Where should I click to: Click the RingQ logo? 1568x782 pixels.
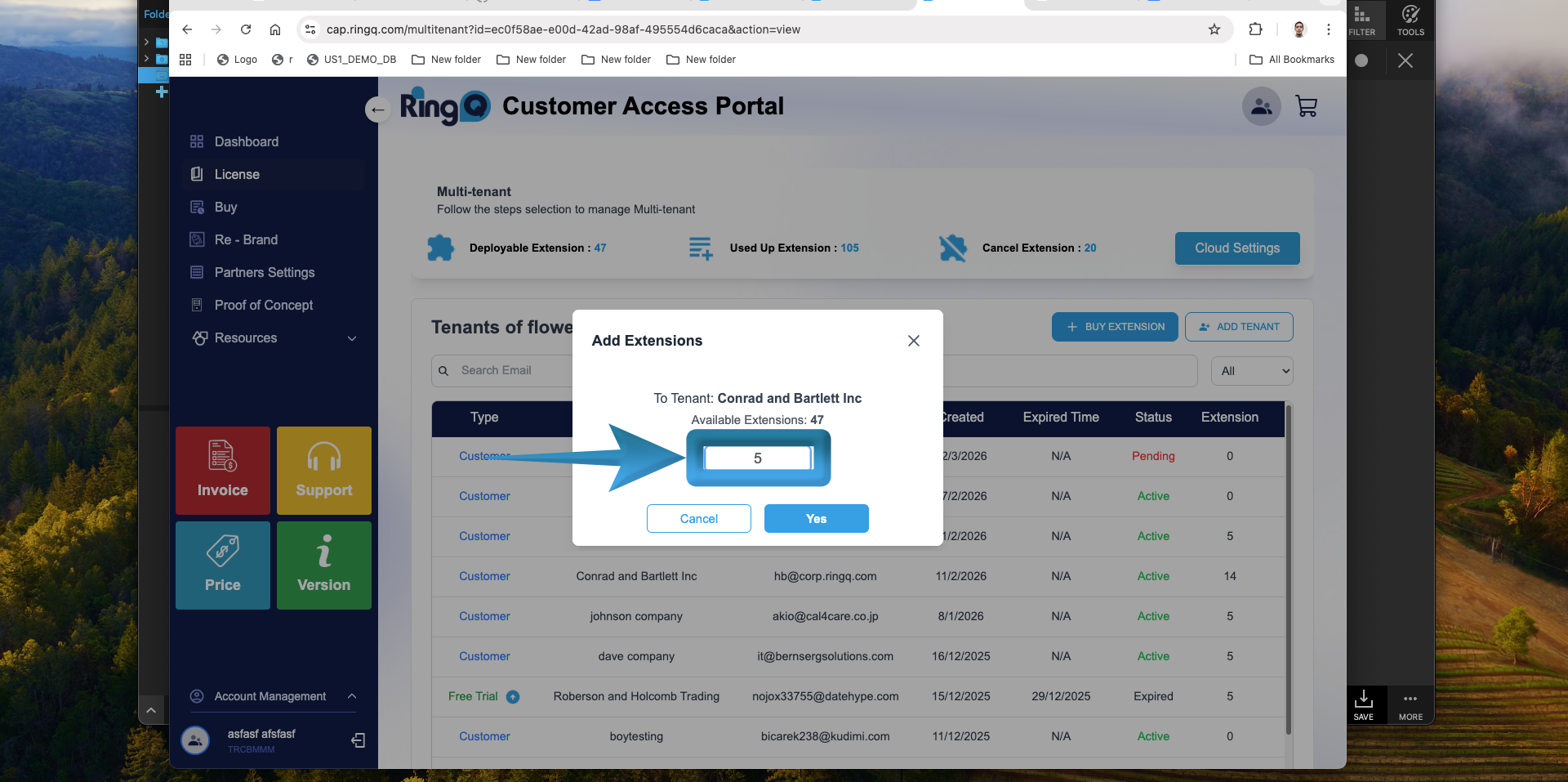point(445,106)
